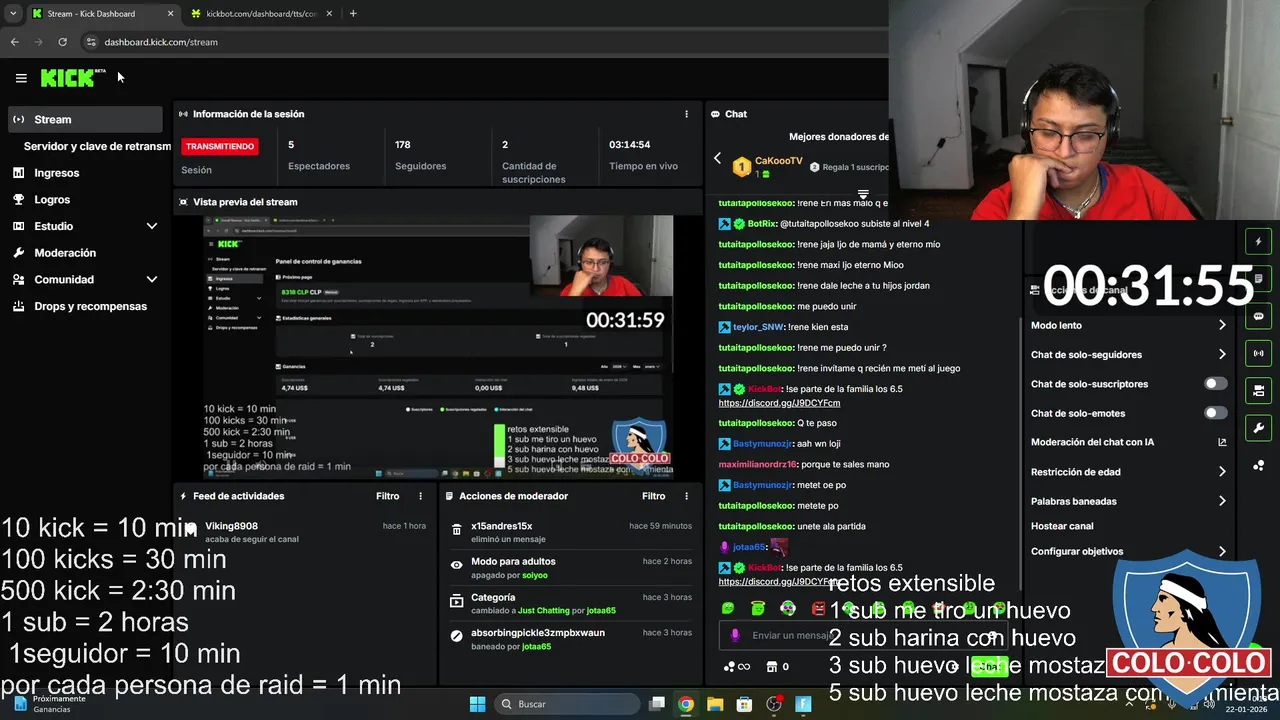Click the taskbar Buscar search box
Image resolution: width=1280 pixels, height=720 pixels.
567,704
